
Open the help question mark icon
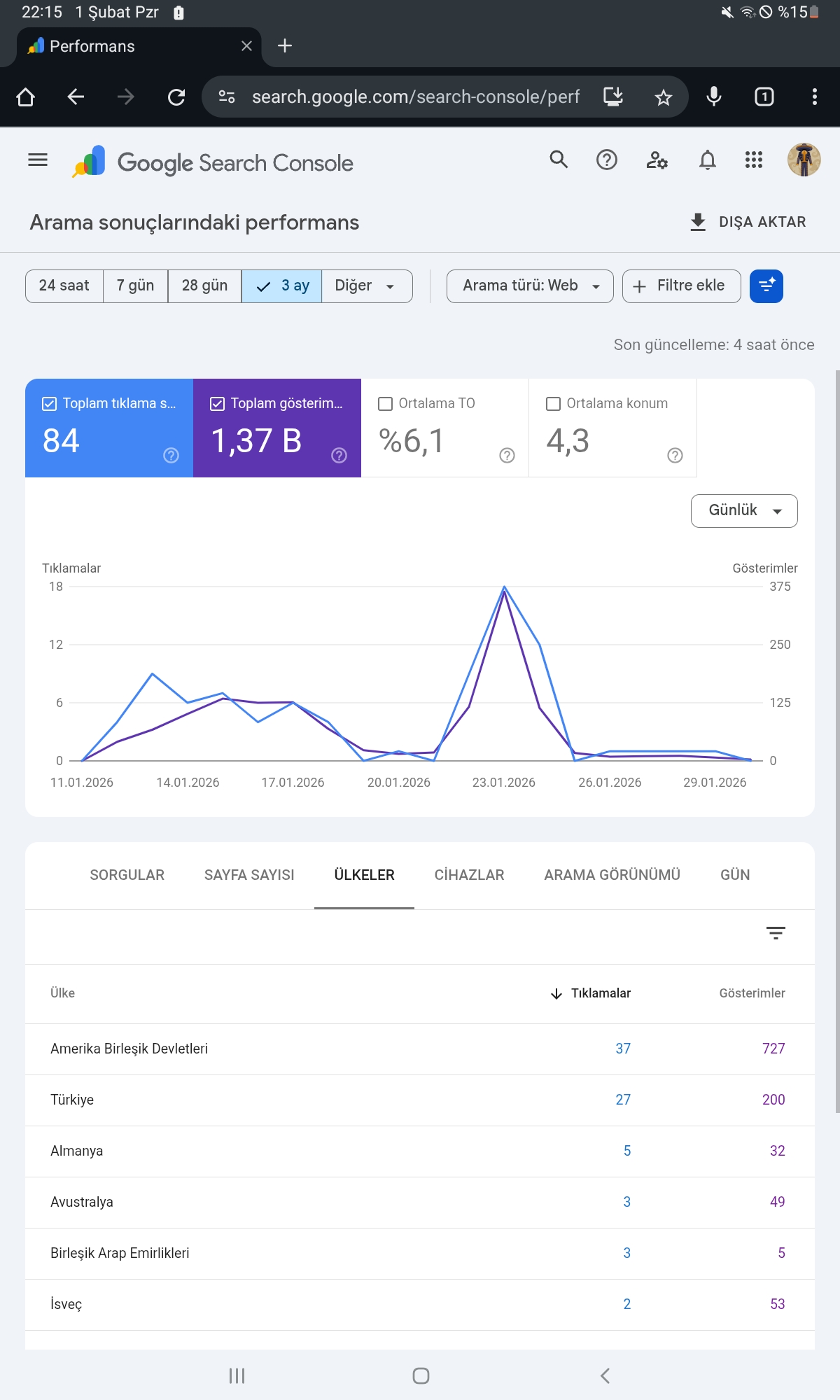tap(606, 160)
